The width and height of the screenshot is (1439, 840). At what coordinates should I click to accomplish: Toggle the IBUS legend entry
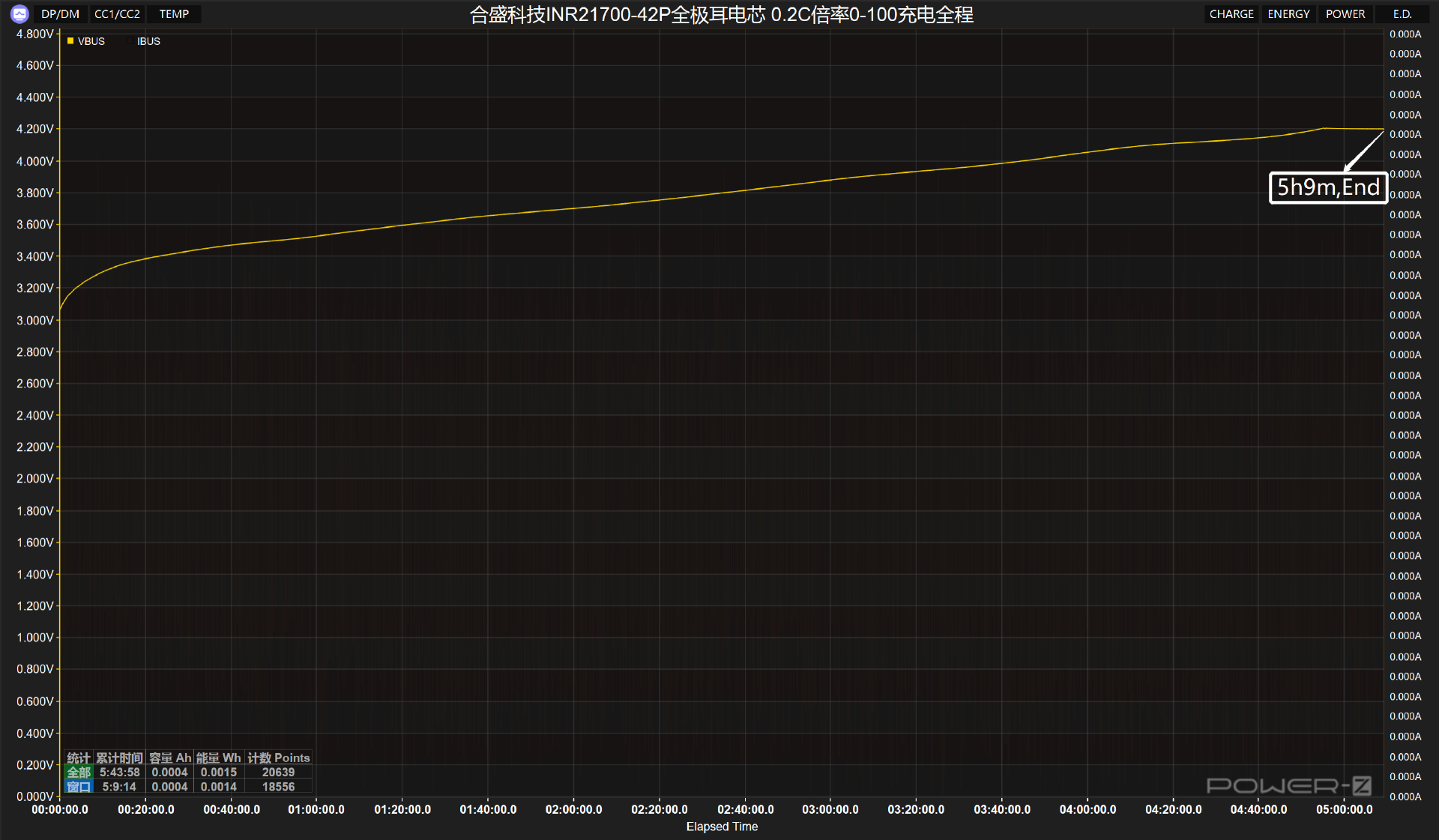143,41
